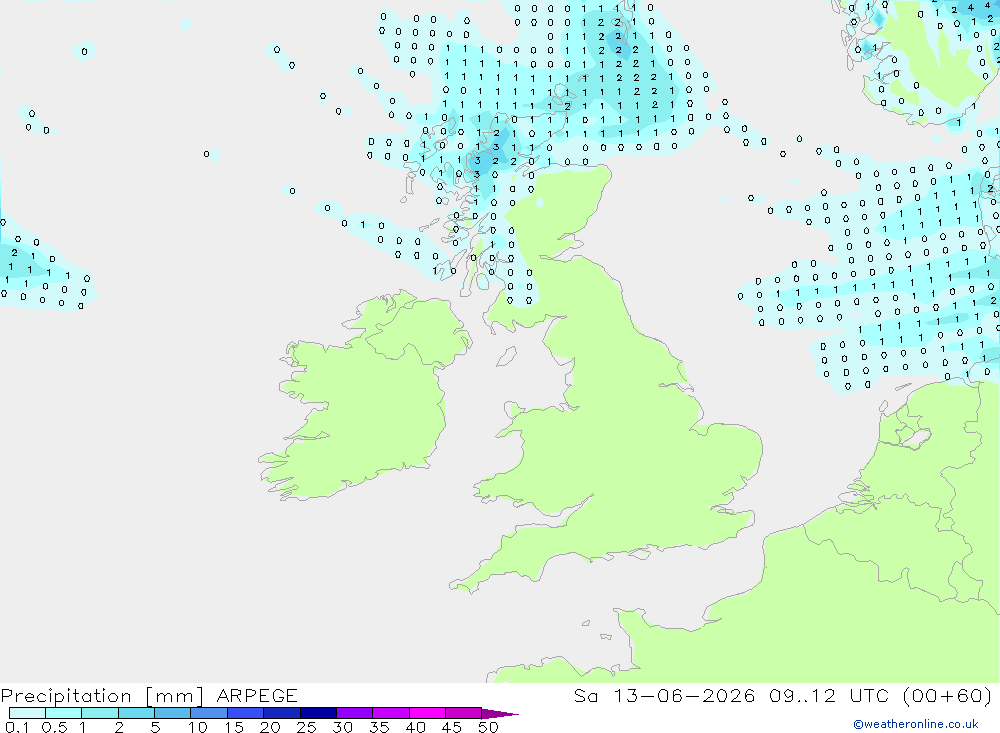
Task: Click the legend value "35"
Action: [379, 727]
